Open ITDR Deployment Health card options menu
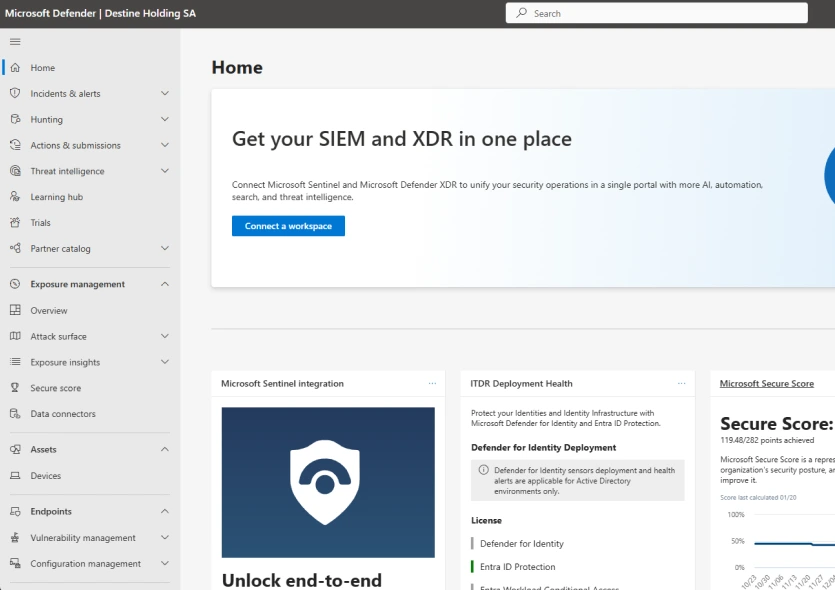 pos(682,383)
